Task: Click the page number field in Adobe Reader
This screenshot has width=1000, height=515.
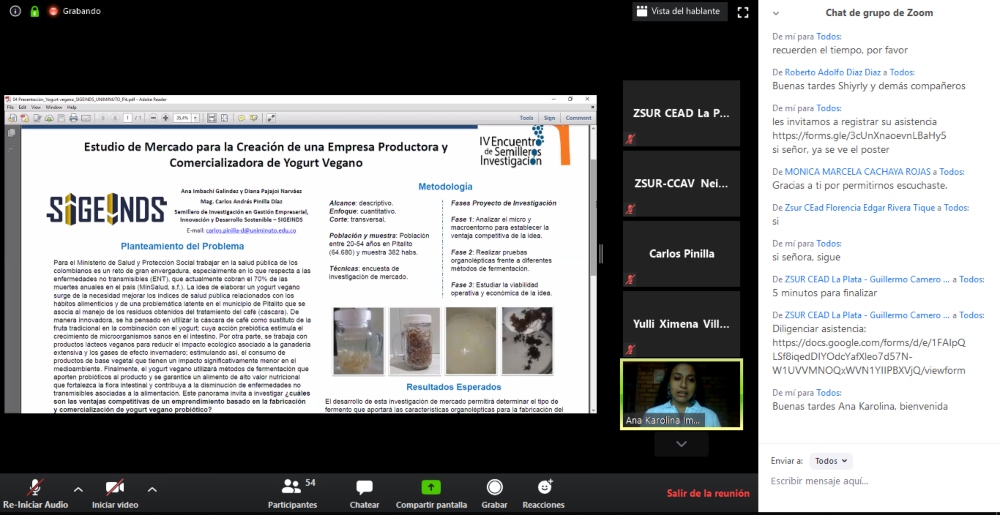Action: (128, 118)
